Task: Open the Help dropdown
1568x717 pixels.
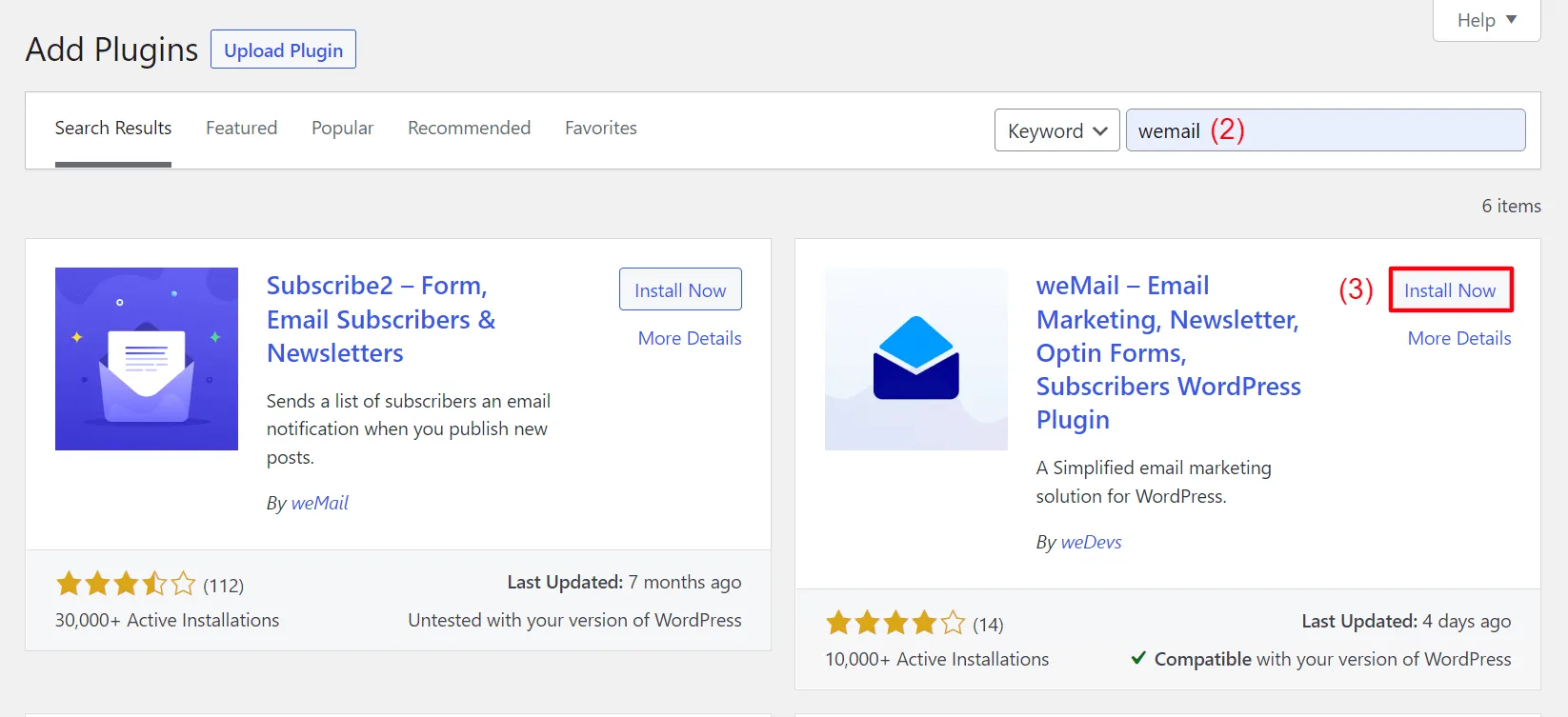Action: pos(1486,20)
